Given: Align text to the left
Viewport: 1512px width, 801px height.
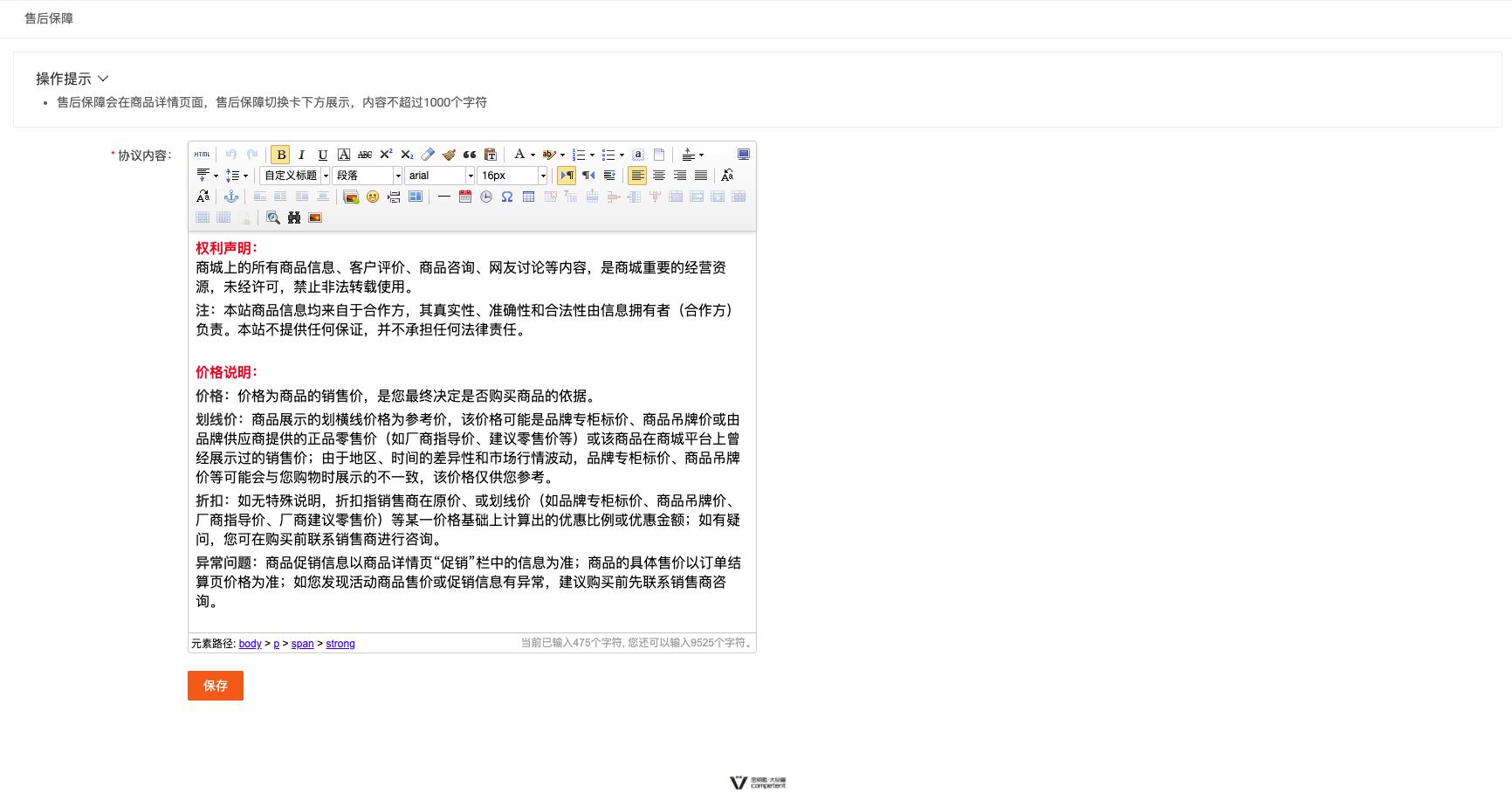Looking at the screenshot, I should click(637, 176).
